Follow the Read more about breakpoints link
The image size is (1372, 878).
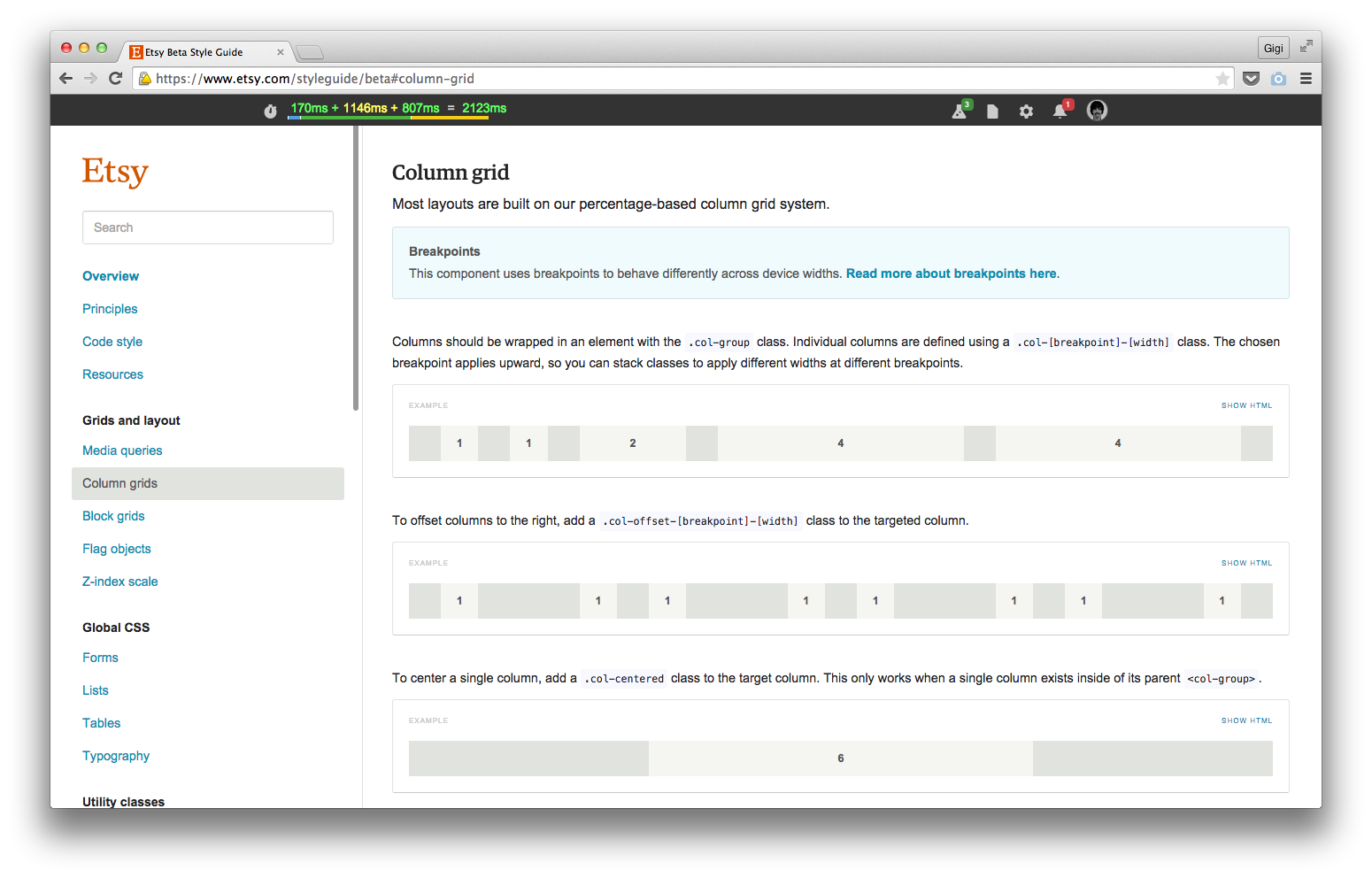[x=951, y=273]
